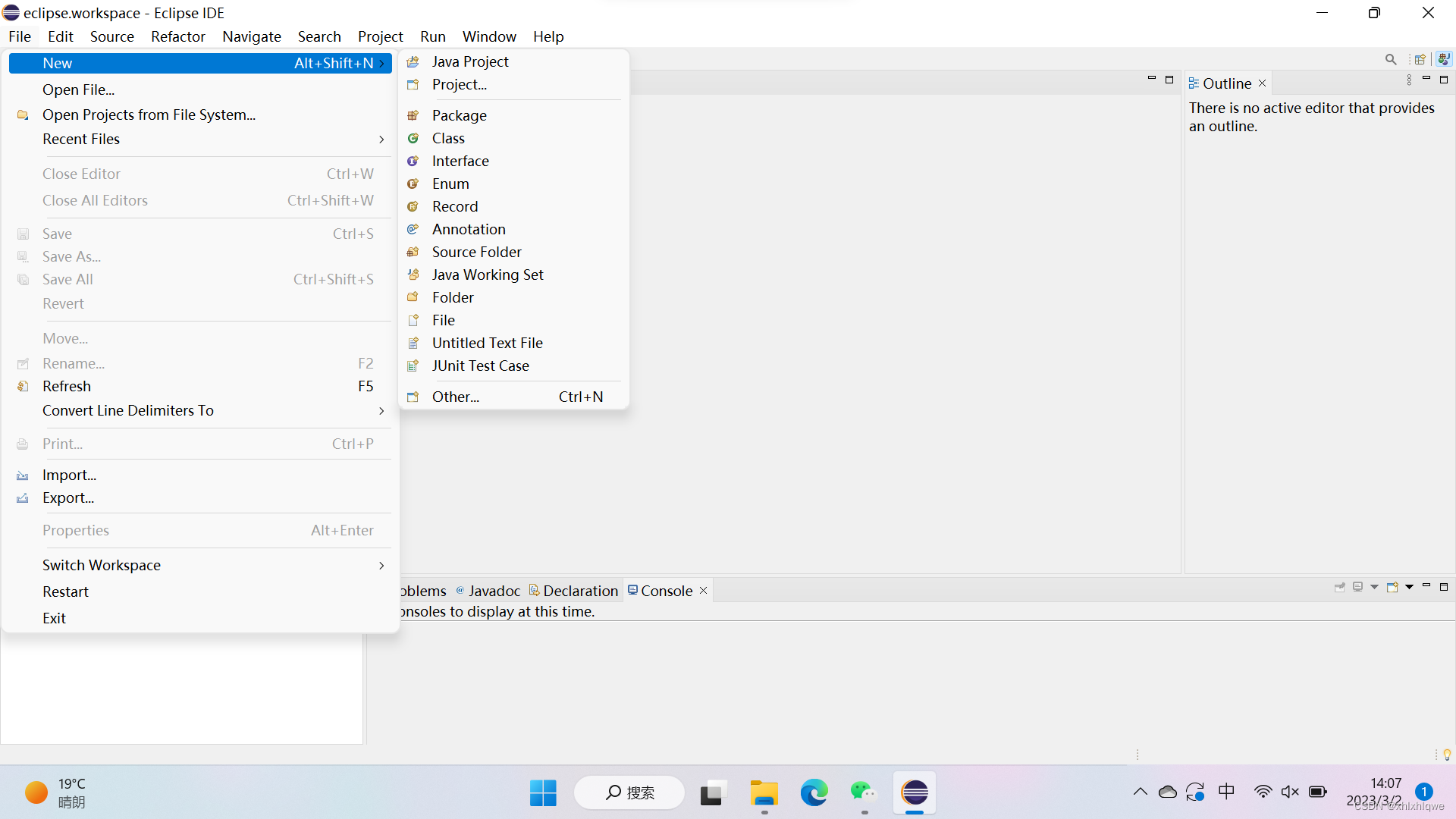Click the Eclipse icon in taskbar

point(915,793)
